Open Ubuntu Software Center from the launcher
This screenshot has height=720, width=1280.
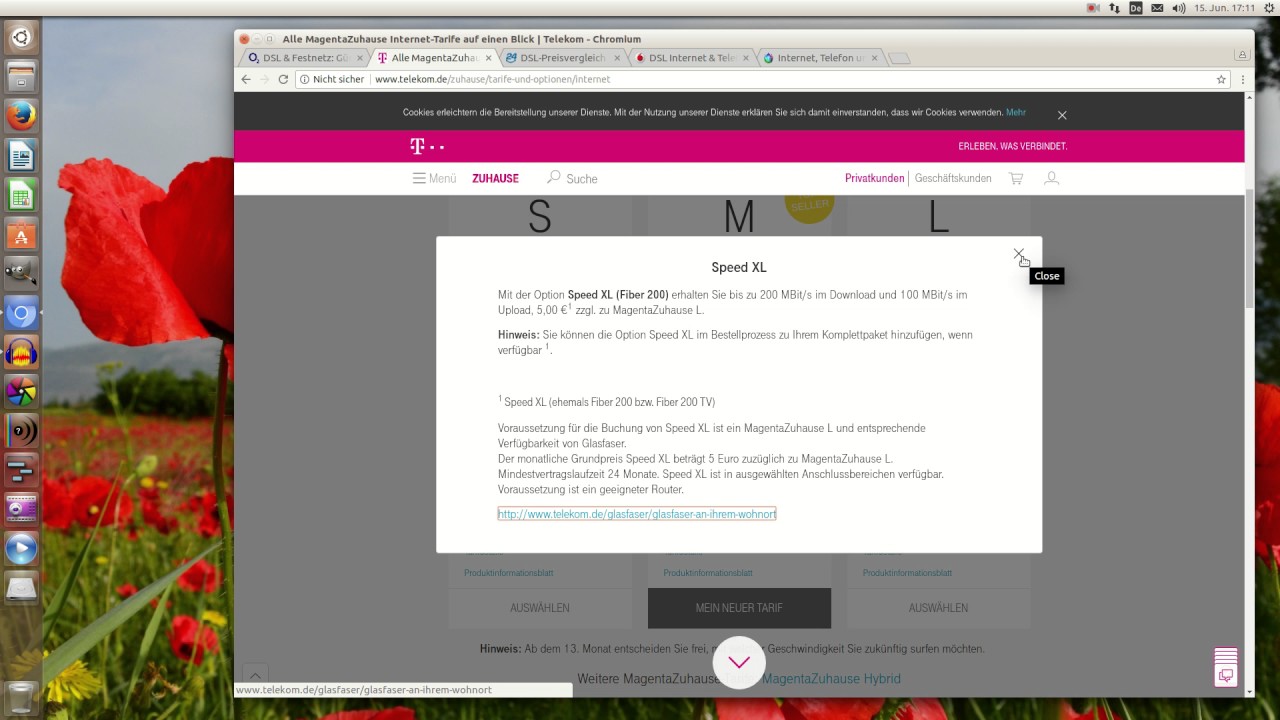(21, 235)
